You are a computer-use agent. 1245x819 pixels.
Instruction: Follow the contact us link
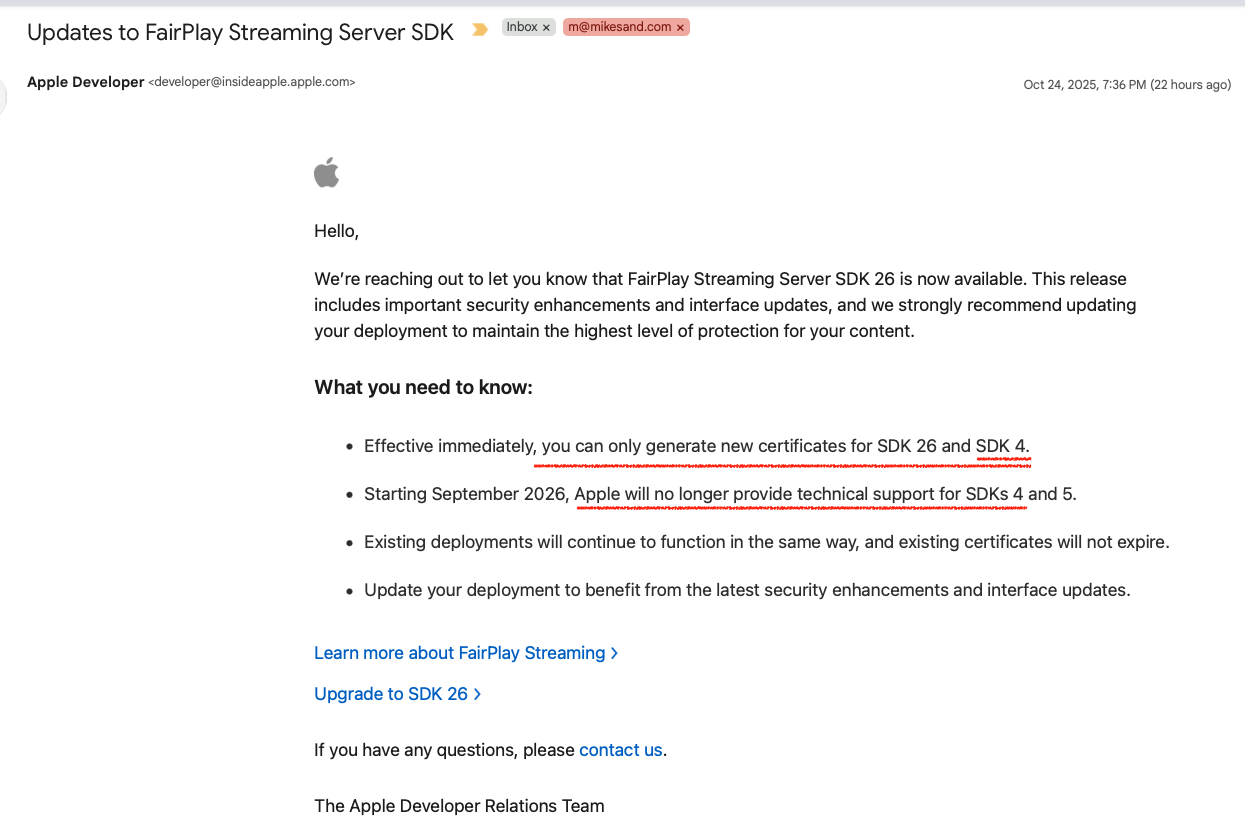[620, 750]
